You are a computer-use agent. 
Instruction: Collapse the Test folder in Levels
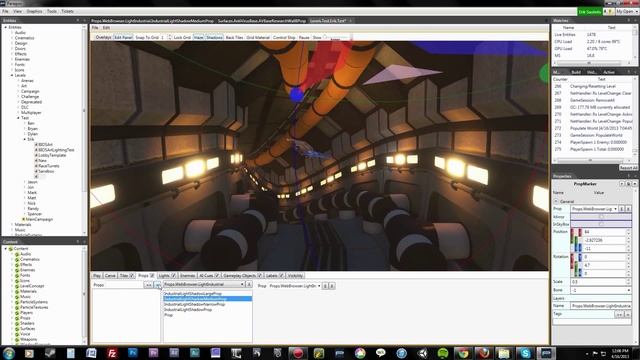coord(18,118)
